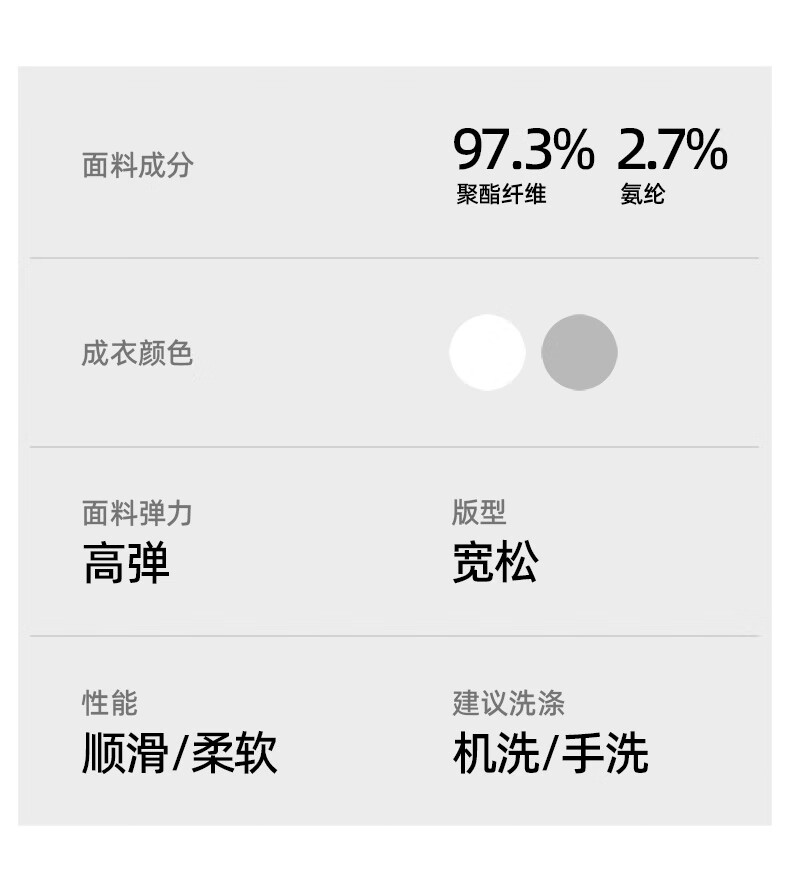Click the 面料成分 label
The height and width of the screenshot is (891, 790).
tap(137, 165)
